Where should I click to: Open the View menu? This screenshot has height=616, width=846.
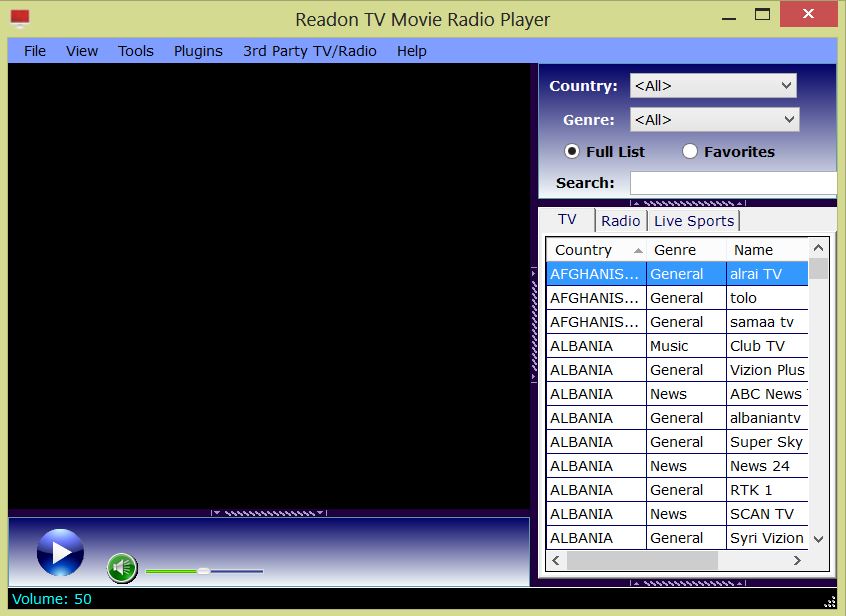pos(82,51)
